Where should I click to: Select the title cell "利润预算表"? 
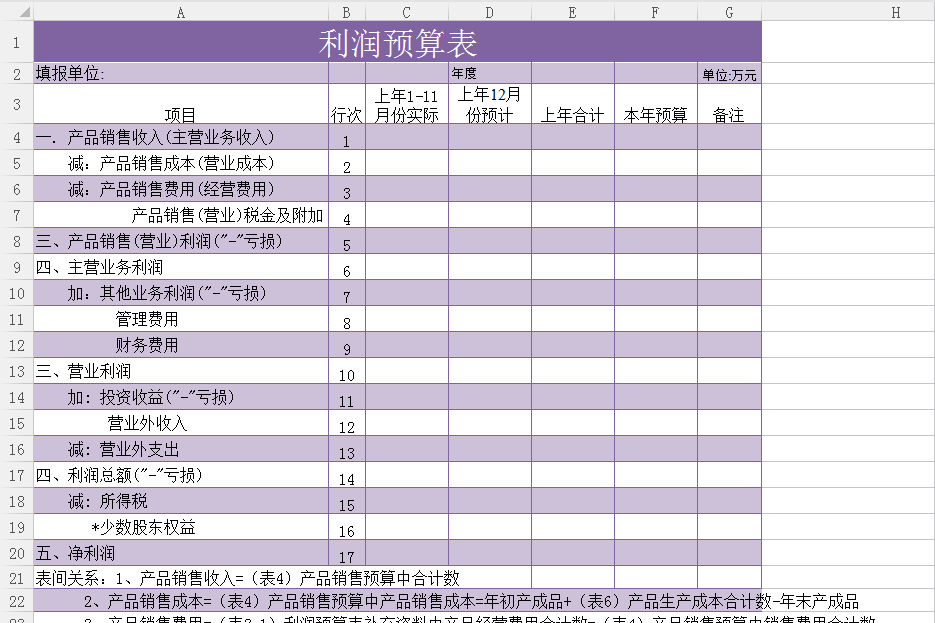point(397,42)
